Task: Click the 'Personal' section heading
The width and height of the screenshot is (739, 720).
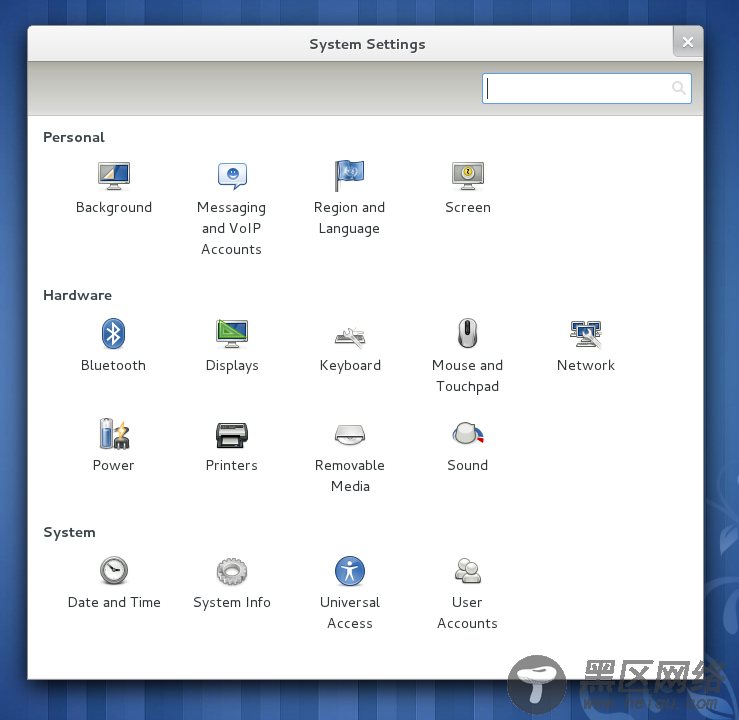Action: [x=74, y=137]
